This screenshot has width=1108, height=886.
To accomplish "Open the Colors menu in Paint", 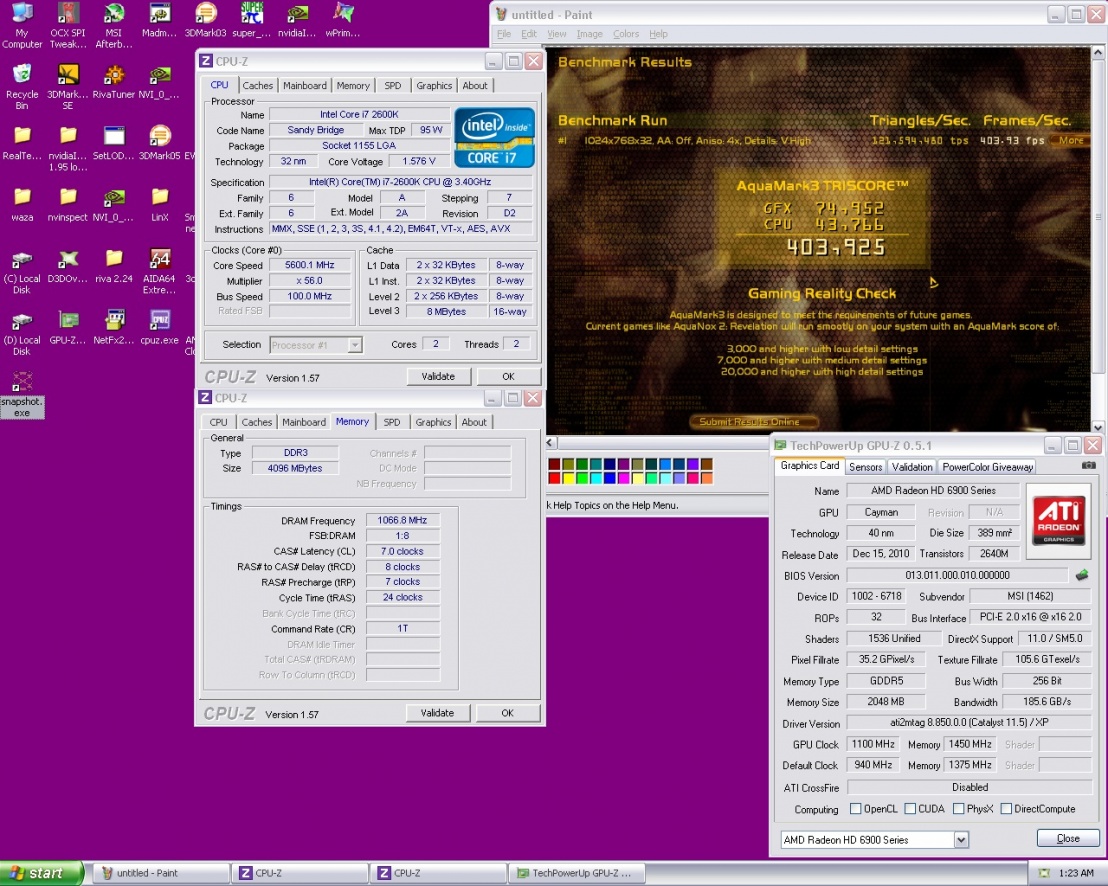I will [x=626, y=34].
